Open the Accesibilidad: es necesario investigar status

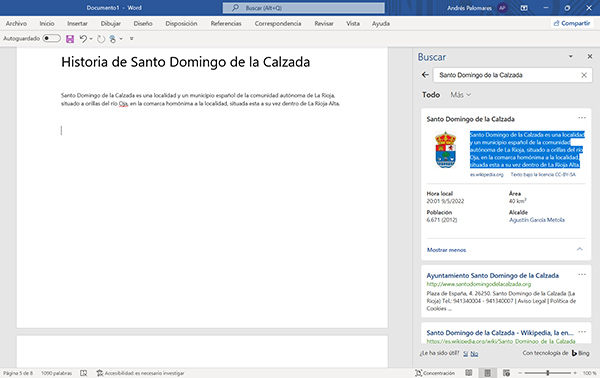[140, 373]
